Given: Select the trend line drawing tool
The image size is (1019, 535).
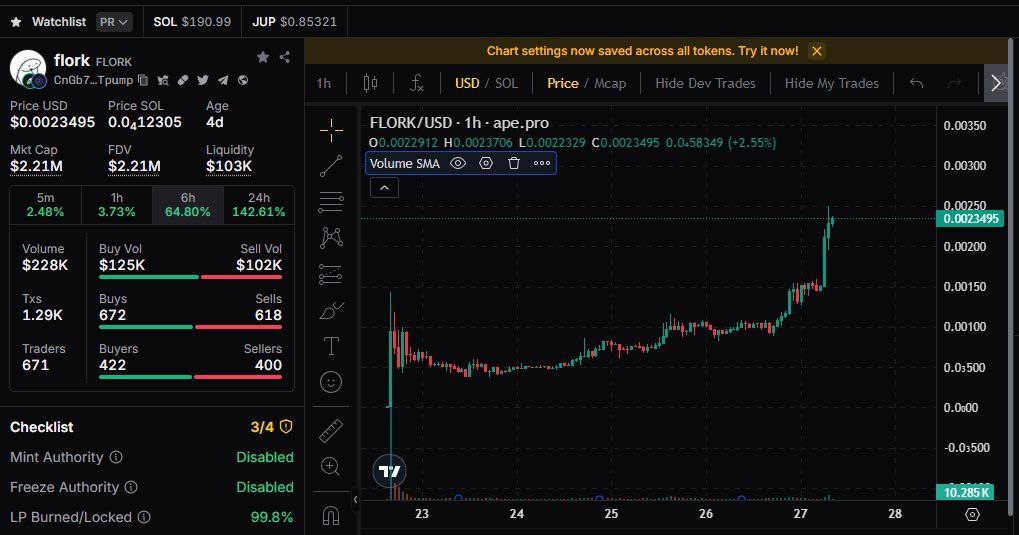Looking at the screenshot, I should coord(331,166).
